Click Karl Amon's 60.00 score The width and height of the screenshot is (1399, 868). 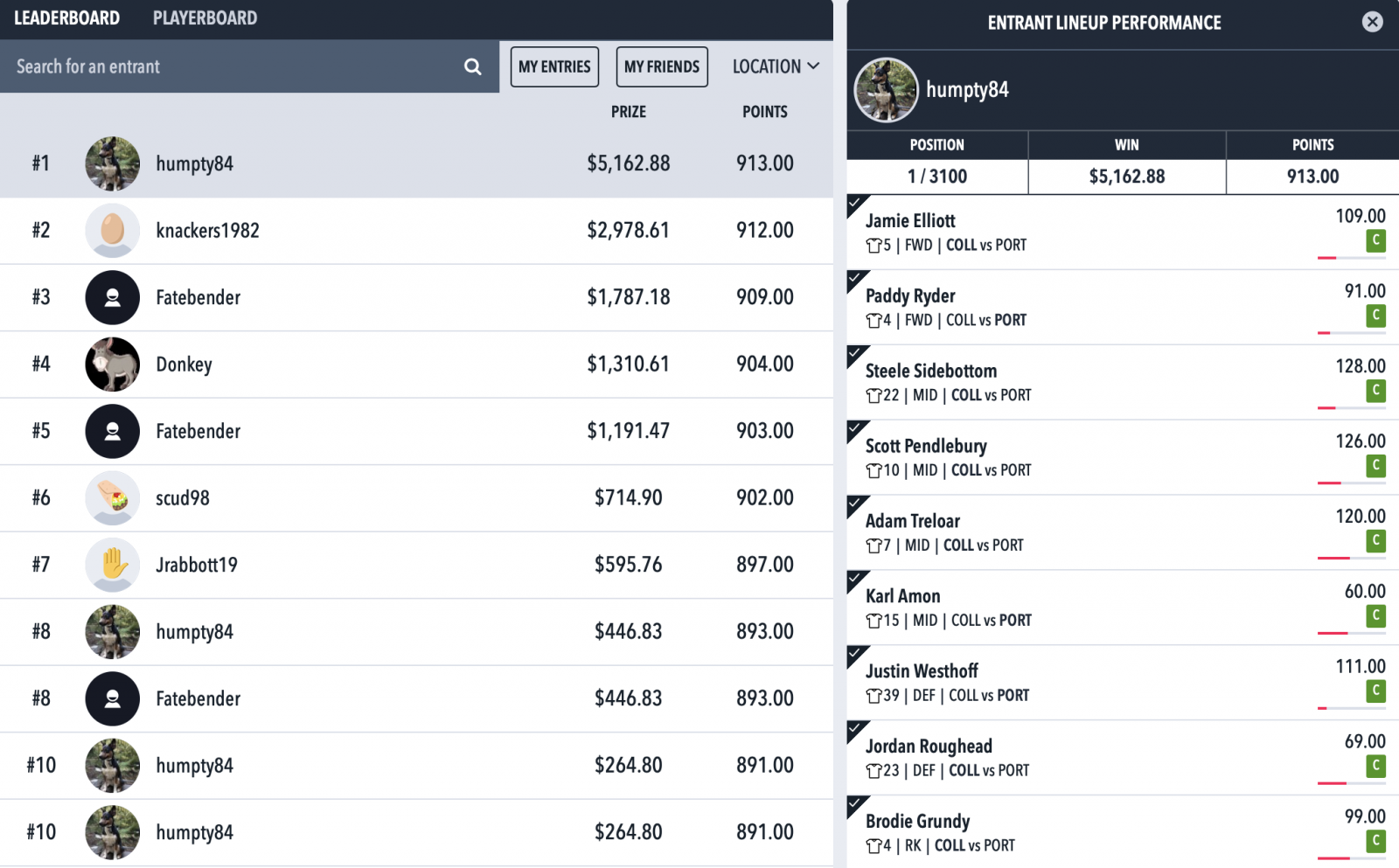click(1365, 592)
